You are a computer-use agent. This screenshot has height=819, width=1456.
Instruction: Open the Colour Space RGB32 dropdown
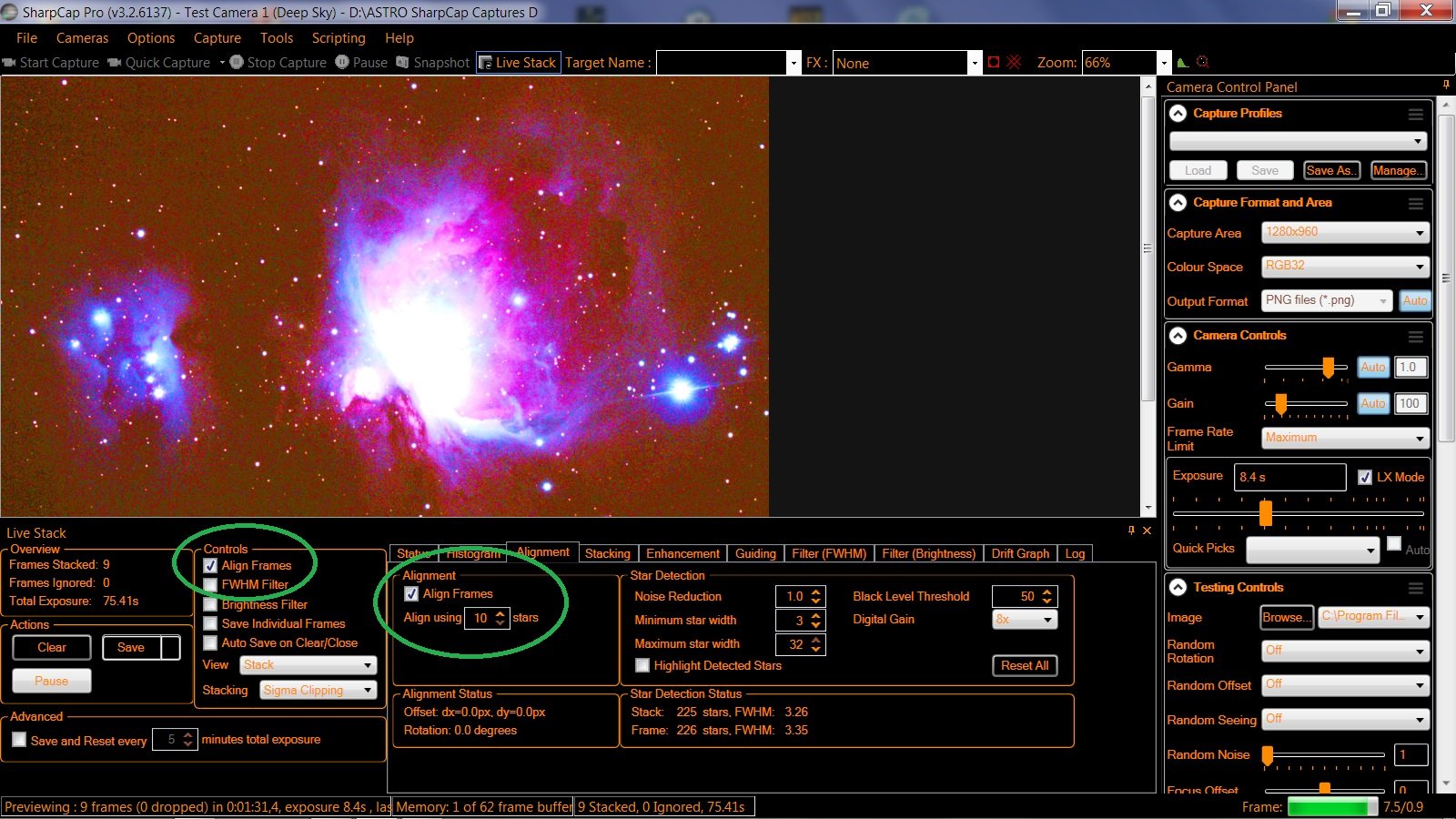(1345, 267)
